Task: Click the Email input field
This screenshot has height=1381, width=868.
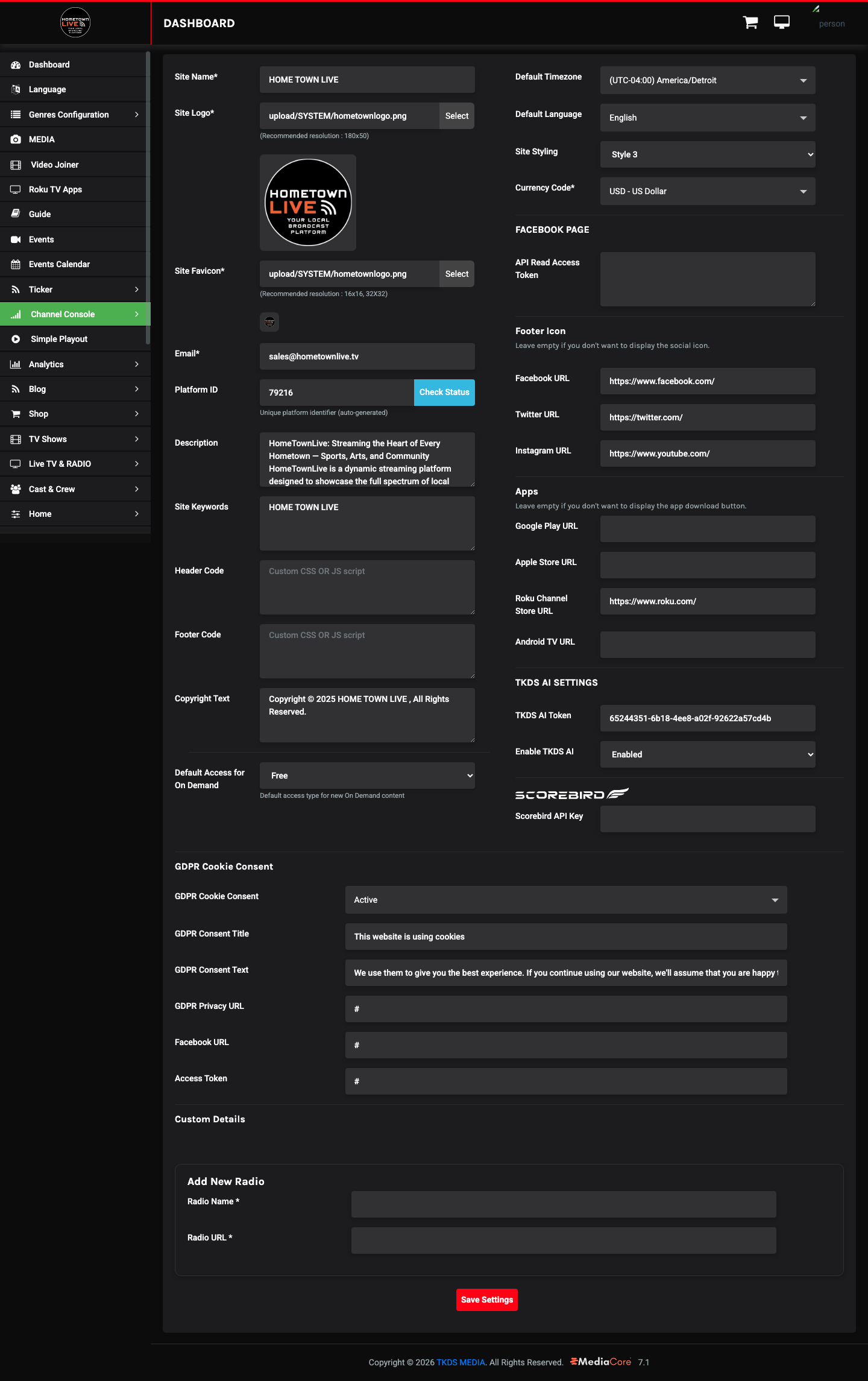Action: [367, 356]
